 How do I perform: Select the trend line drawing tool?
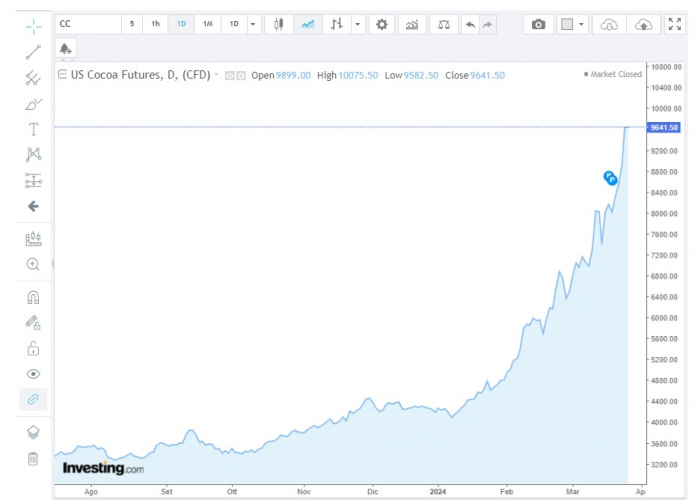click(x=33, y=50)
